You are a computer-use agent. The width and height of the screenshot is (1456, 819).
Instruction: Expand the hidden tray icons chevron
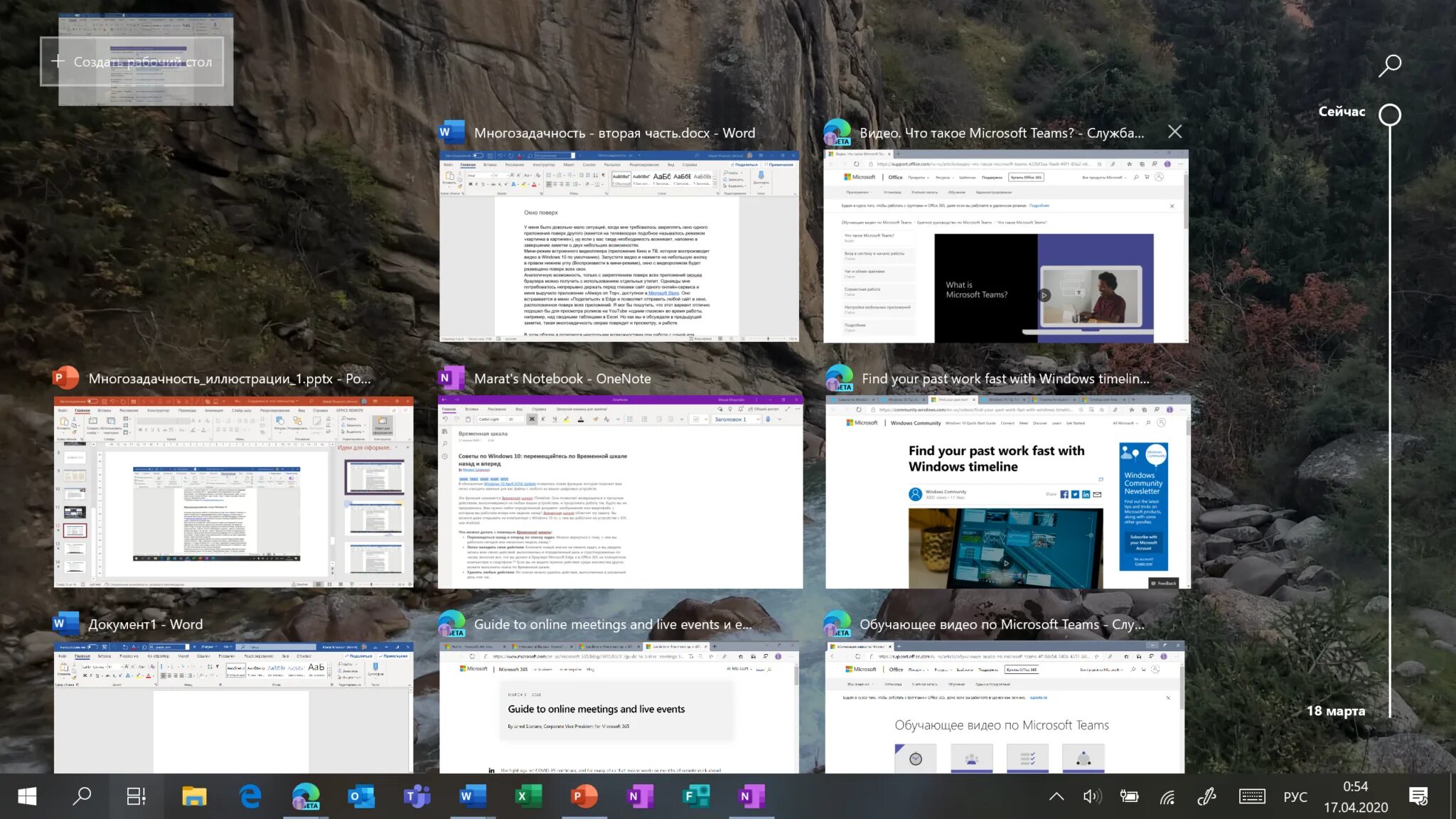tap(1056, 797)
